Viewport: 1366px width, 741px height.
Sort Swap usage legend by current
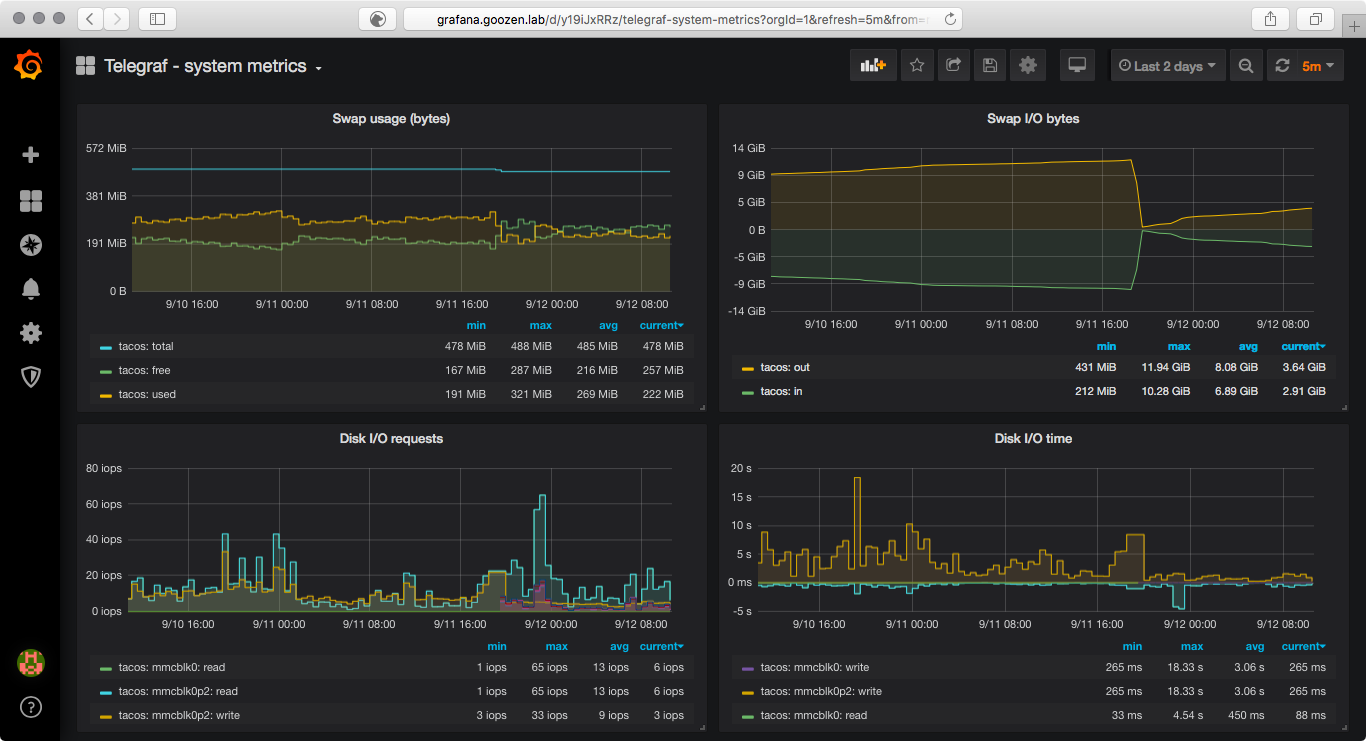tap(662, 325)
